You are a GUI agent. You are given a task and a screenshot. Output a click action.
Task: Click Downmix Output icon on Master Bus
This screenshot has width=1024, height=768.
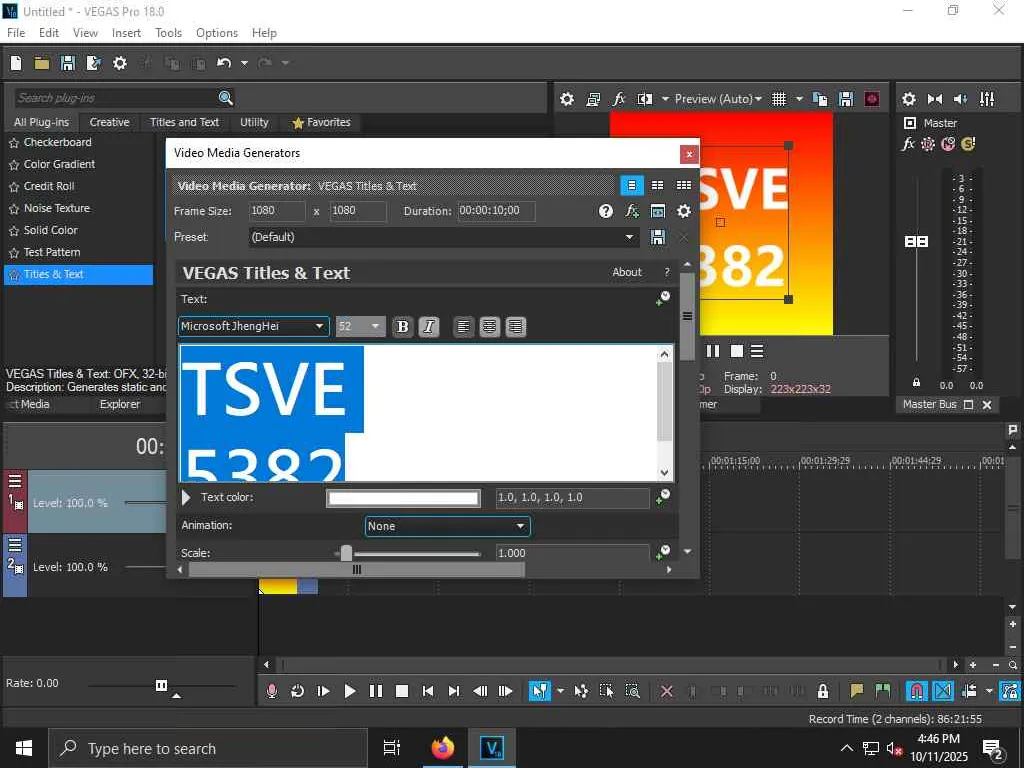[x=935, y=99]
